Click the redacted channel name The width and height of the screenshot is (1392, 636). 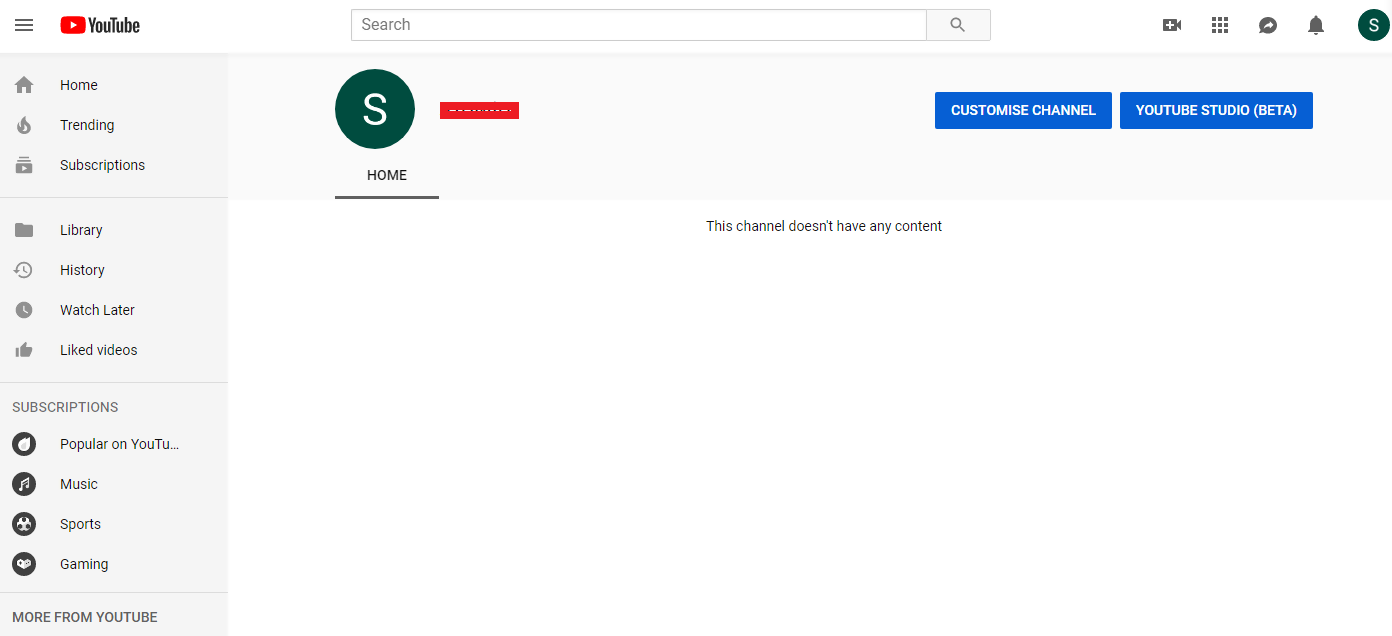click(x=479, y=110)
